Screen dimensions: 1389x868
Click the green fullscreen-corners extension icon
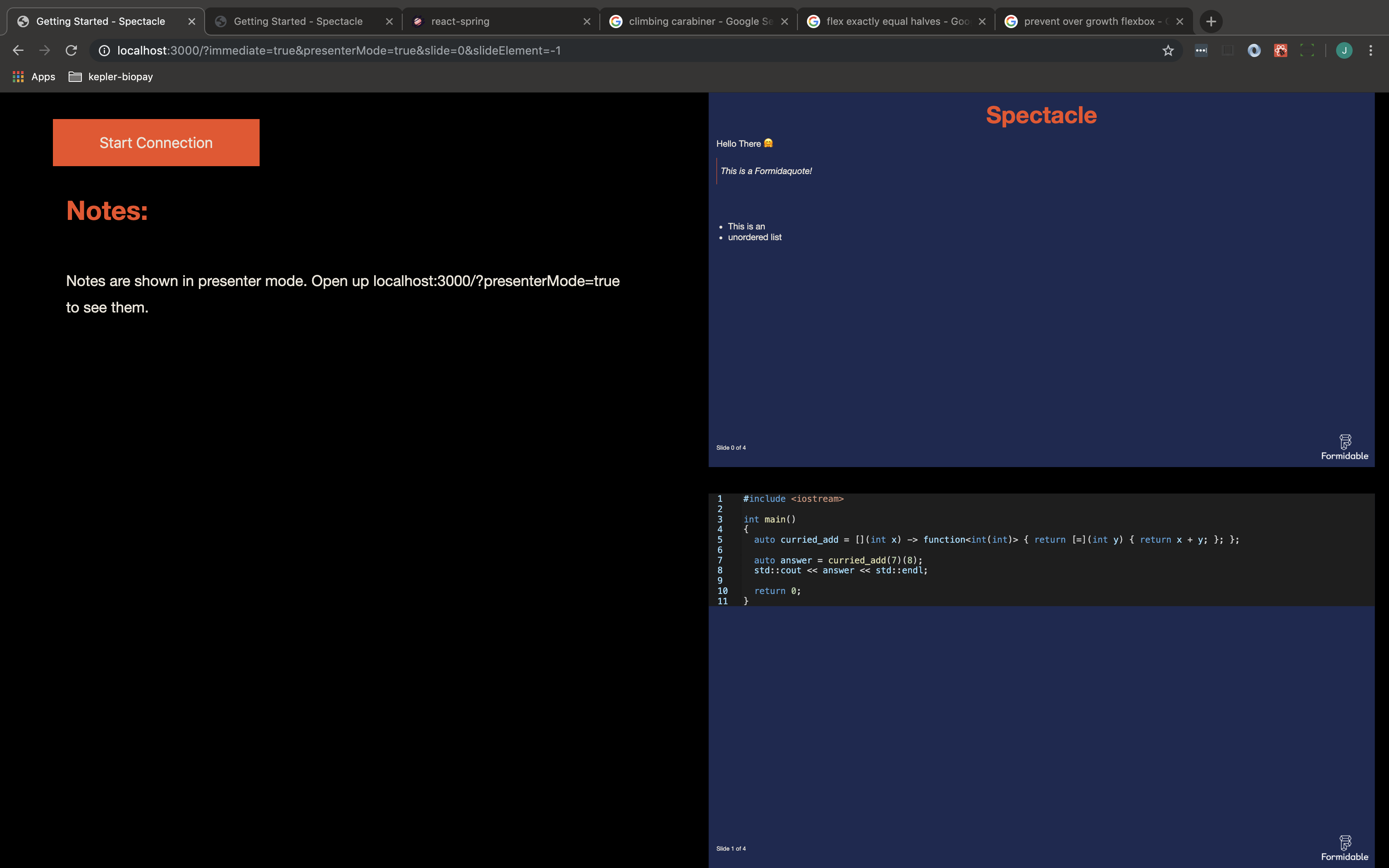click(x=1307, y=50)
